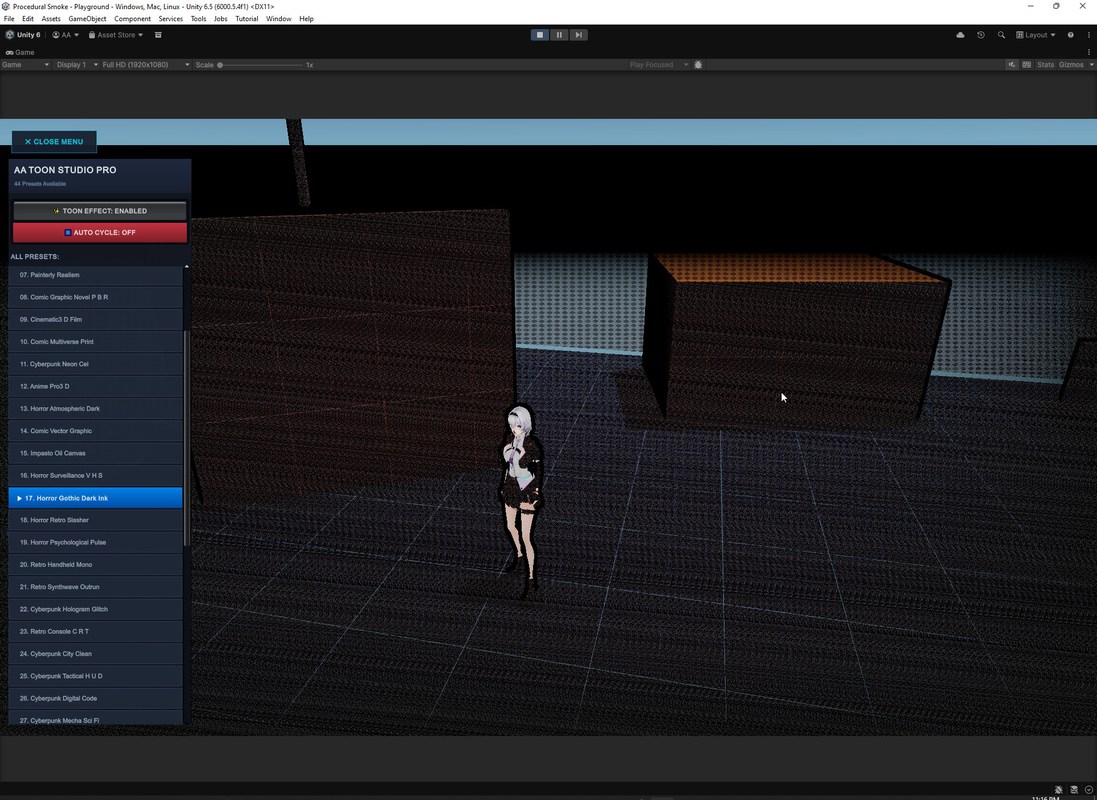Toggle the Stats overlay

click(x=1045, y=65)
